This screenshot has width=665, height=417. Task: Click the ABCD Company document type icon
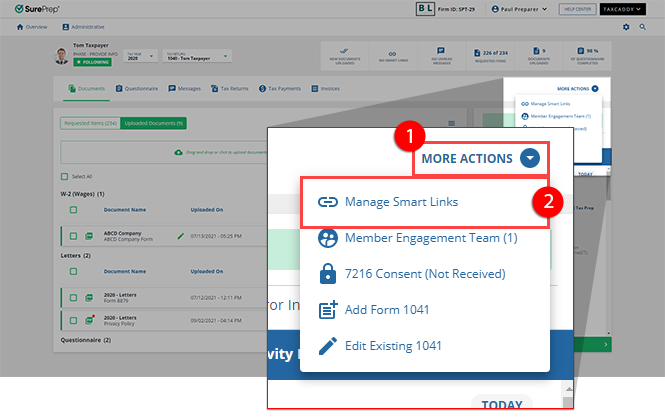click(89, 236)
